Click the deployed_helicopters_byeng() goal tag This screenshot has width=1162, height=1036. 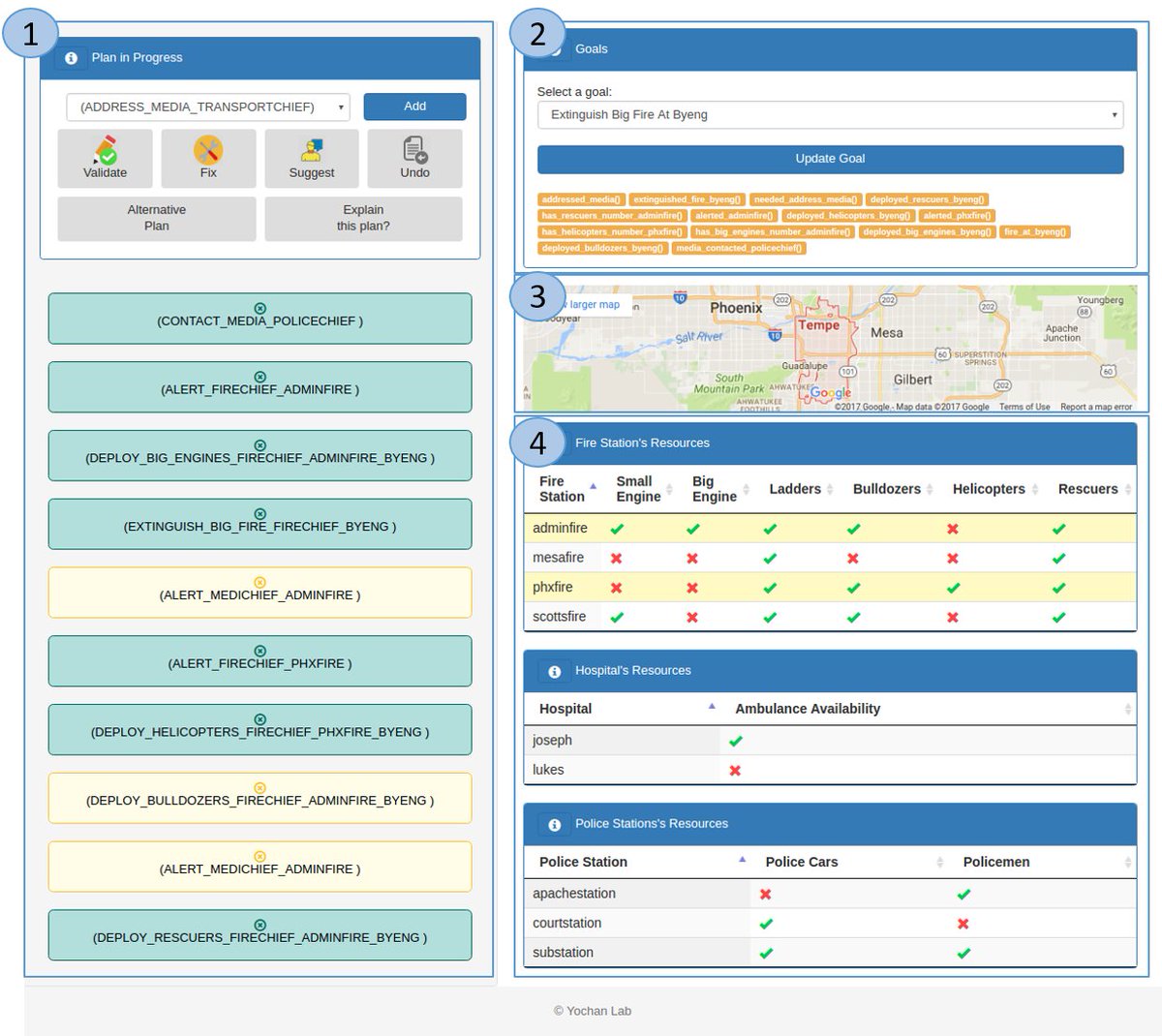(848, 216)
